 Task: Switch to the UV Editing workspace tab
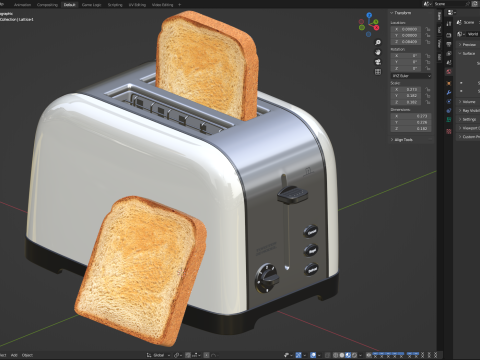click(x=137, y=5)
